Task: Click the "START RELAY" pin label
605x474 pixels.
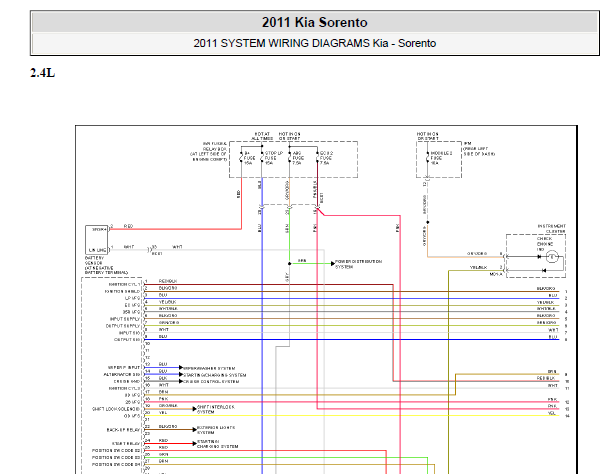Action: point(126,444)
